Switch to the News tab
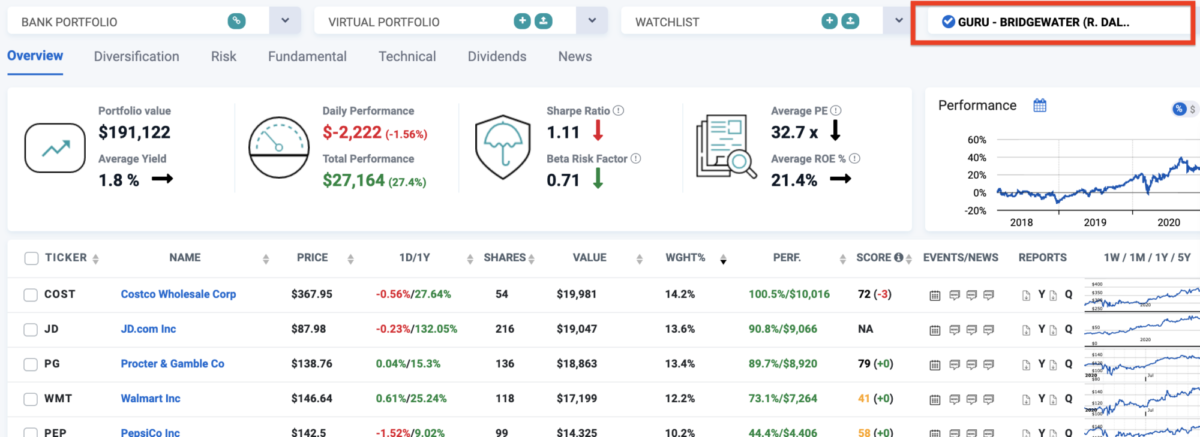 click(x=575, y=57)
